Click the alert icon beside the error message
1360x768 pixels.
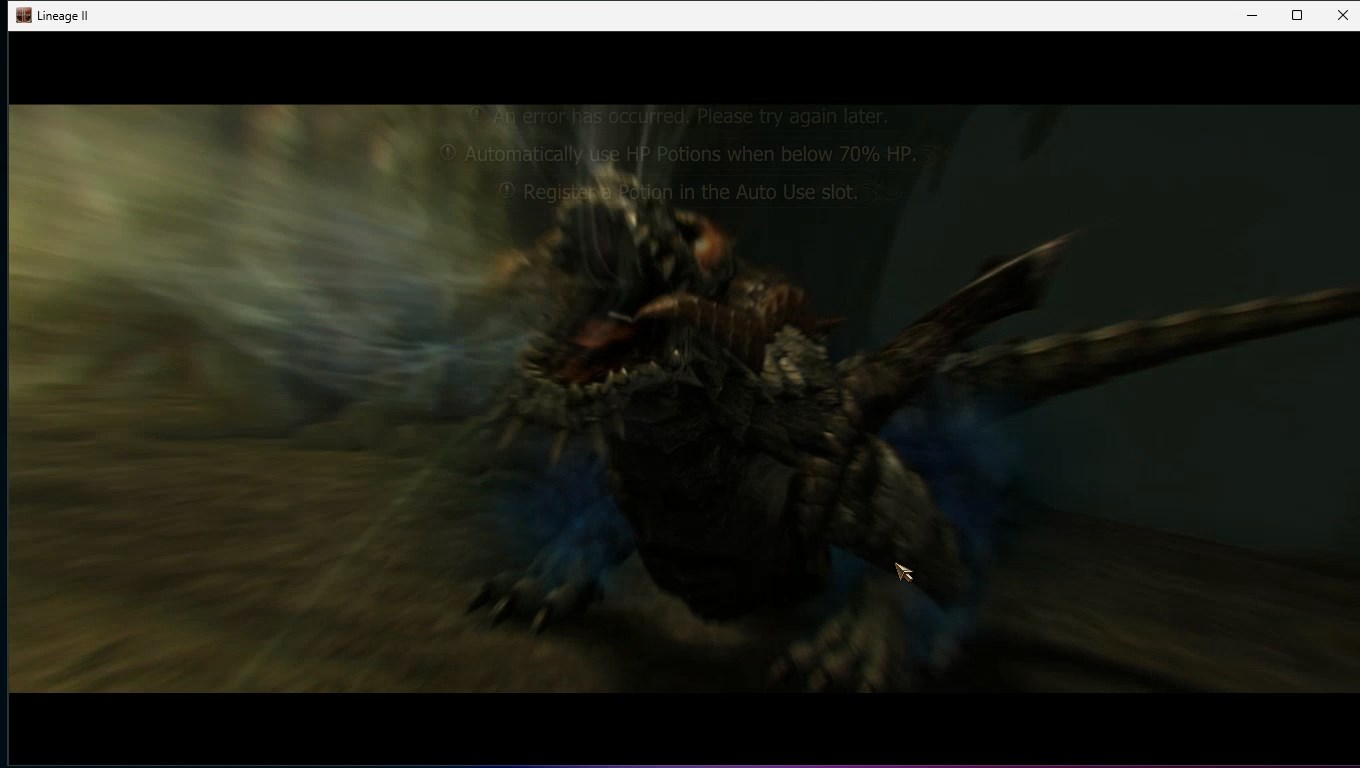pos(477,115)
